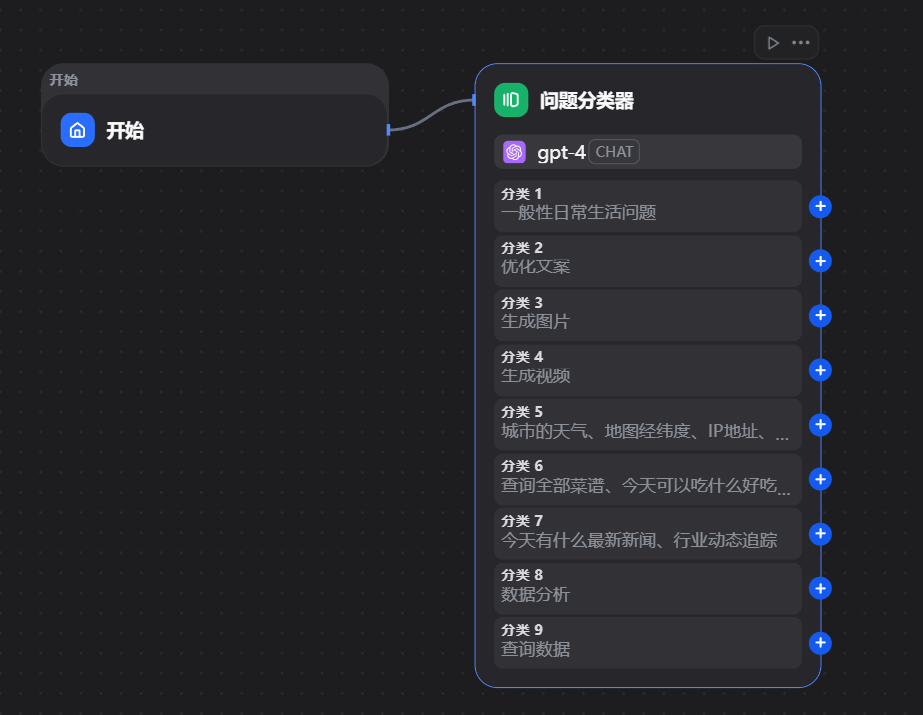Screen dimensions: 923x715
Task: Click the CHAT badge next to gpt-4
Action: tap(614, 152)
